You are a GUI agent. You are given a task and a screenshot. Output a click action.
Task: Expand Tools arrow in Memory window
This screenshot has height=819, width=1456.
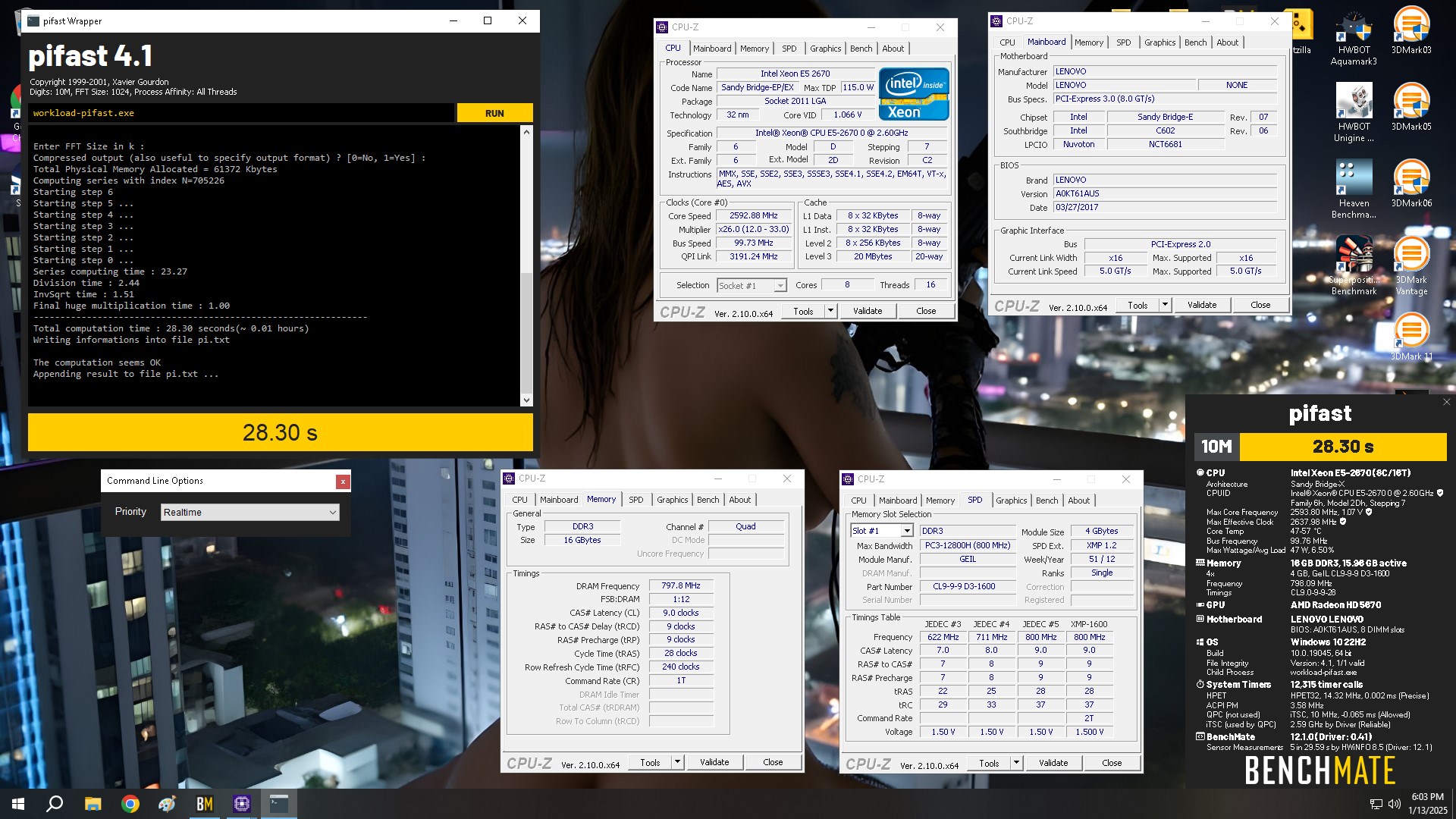tap(677, 762)
